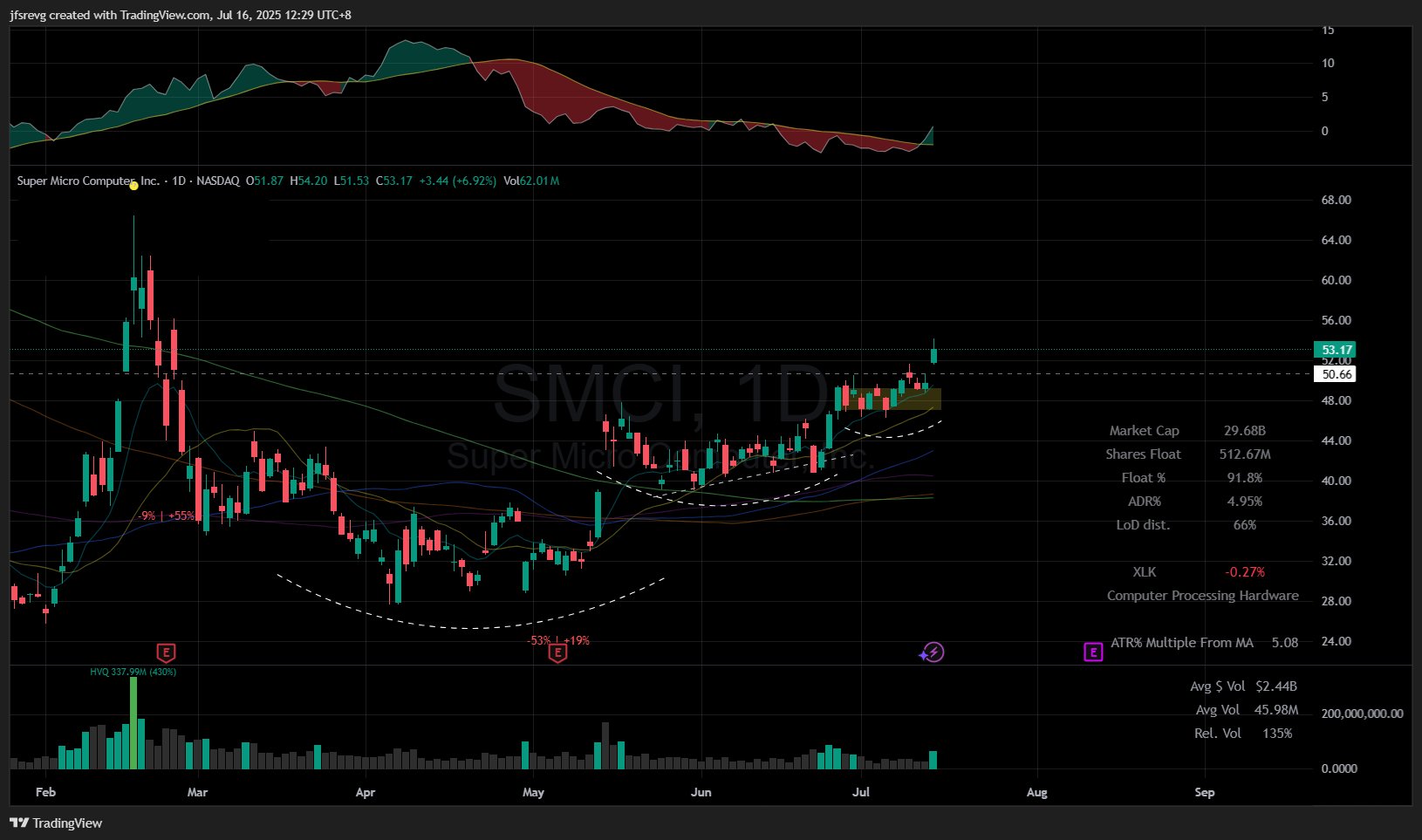
Task: Click the 60.00 price axis label
Action: pos(1336,280)
